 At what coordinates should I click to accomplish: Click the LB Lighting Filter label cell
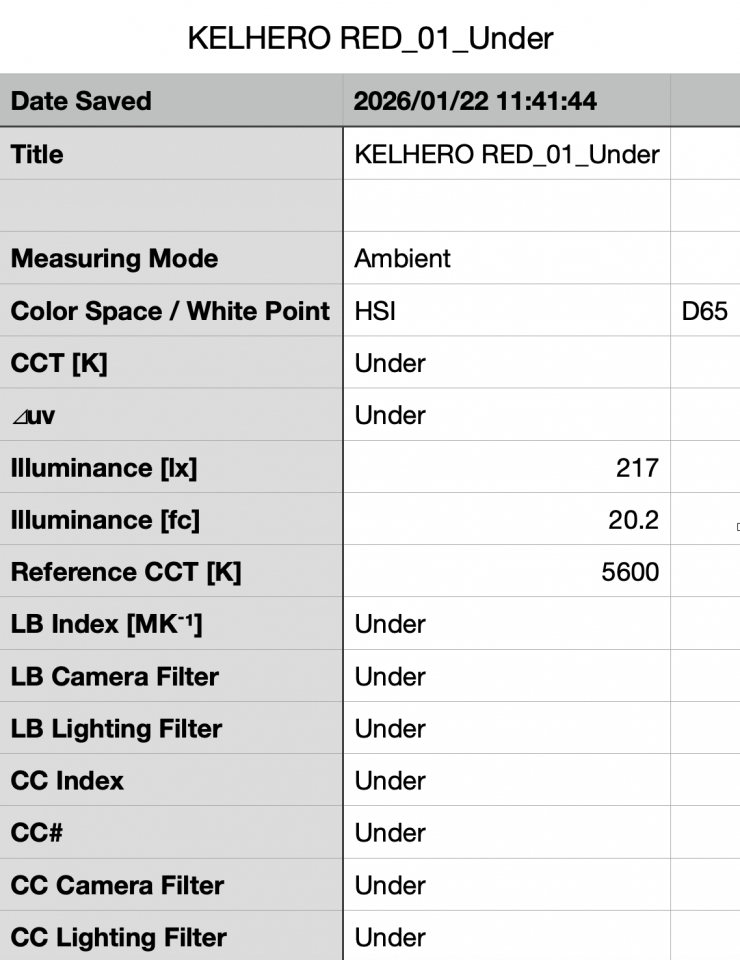point(171,729)
